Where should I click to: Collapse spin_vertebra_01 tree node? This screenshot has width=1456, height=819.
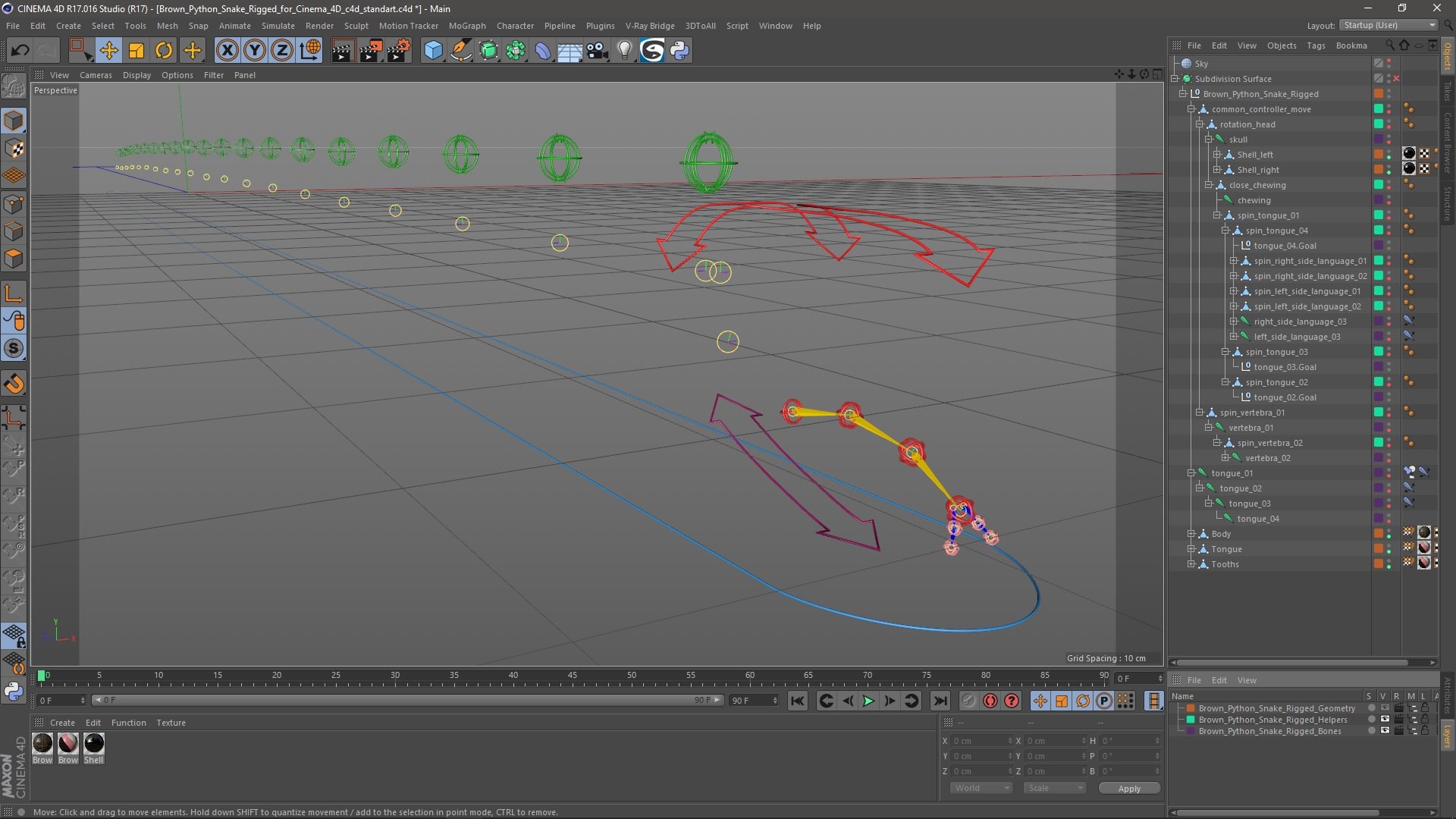[1200, 413]
